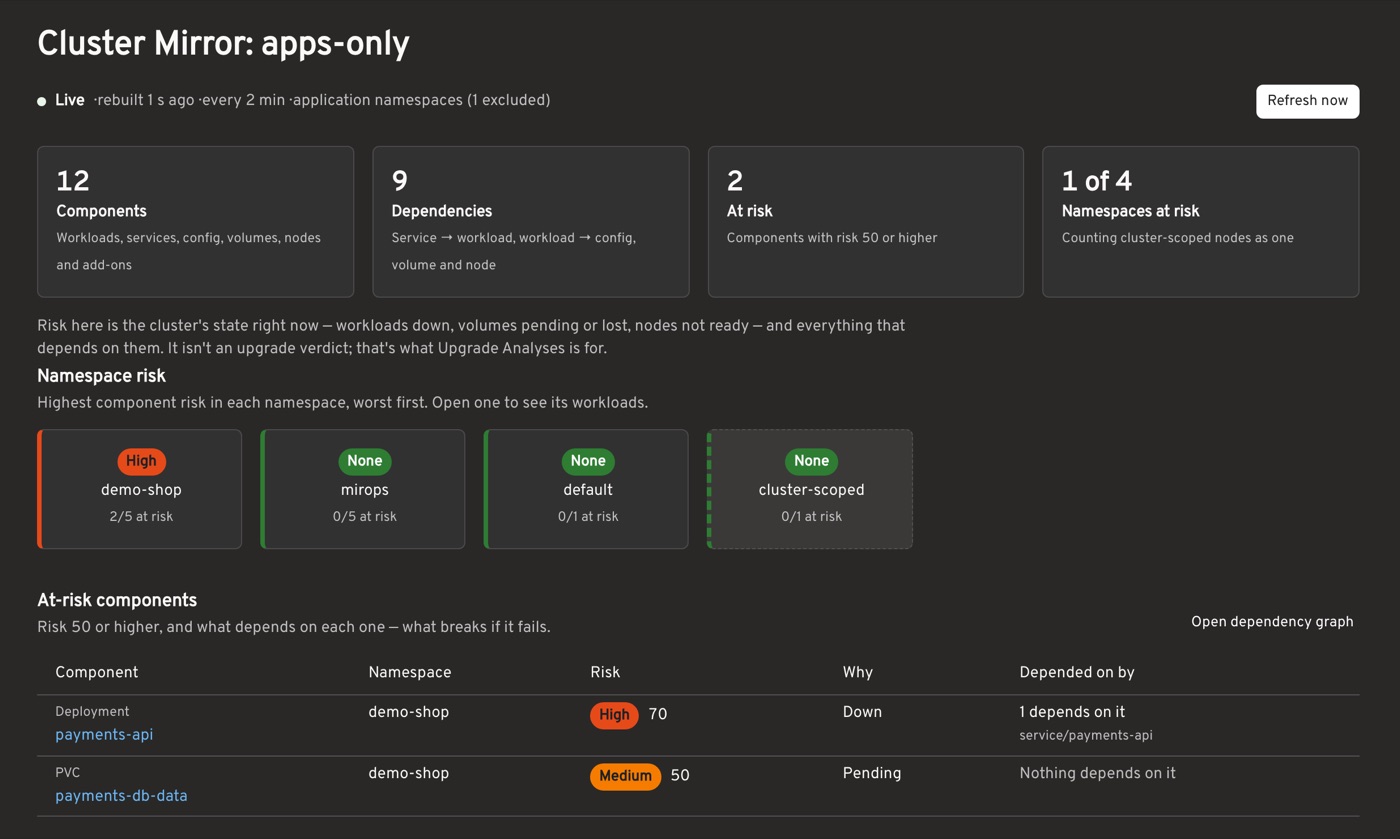Select the 9 Dependencies summary card
This screenshot has width=1400, height=839.
click(x=531, y=222)
